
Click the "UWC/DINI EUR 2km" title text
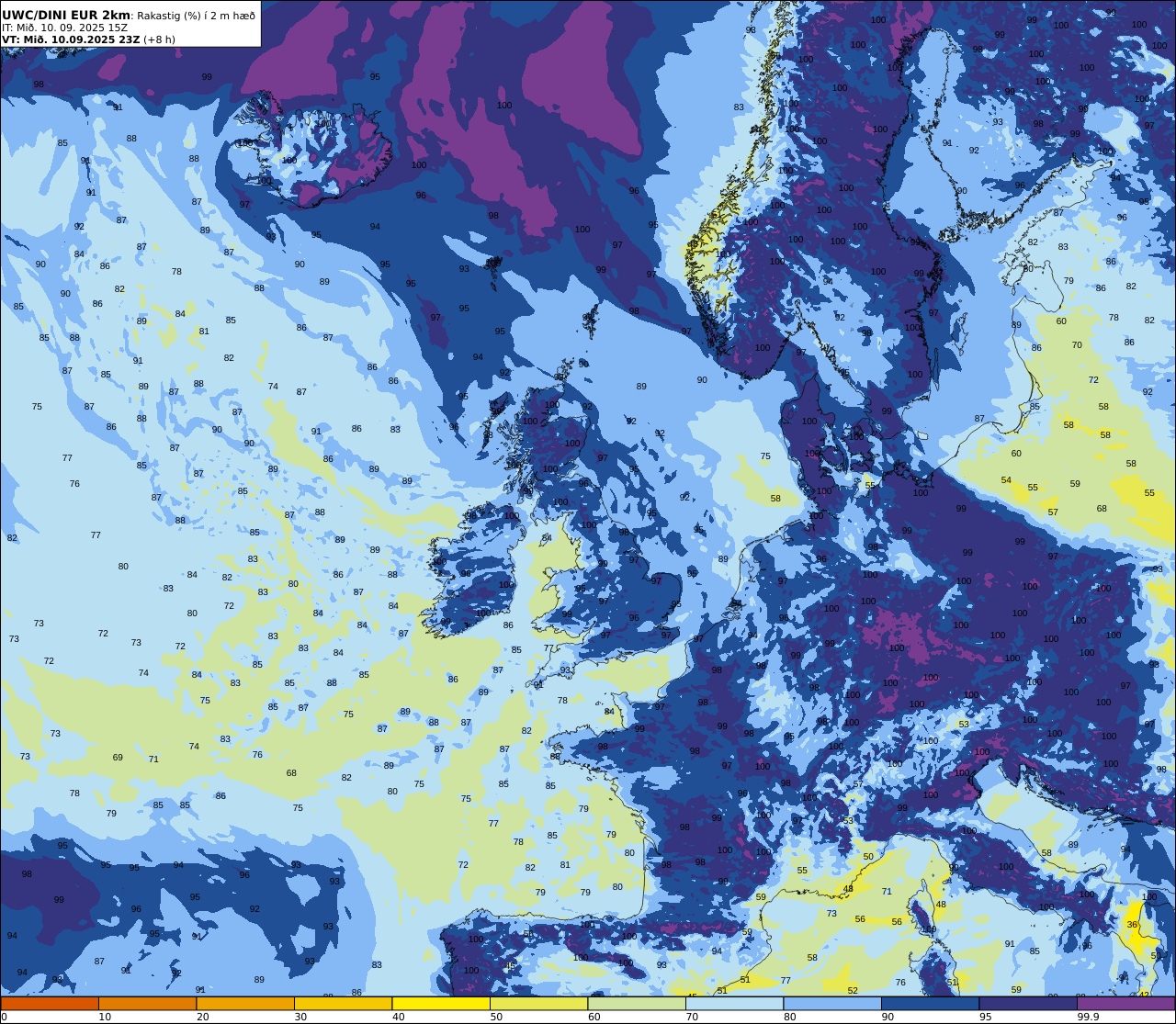point(66,15)
